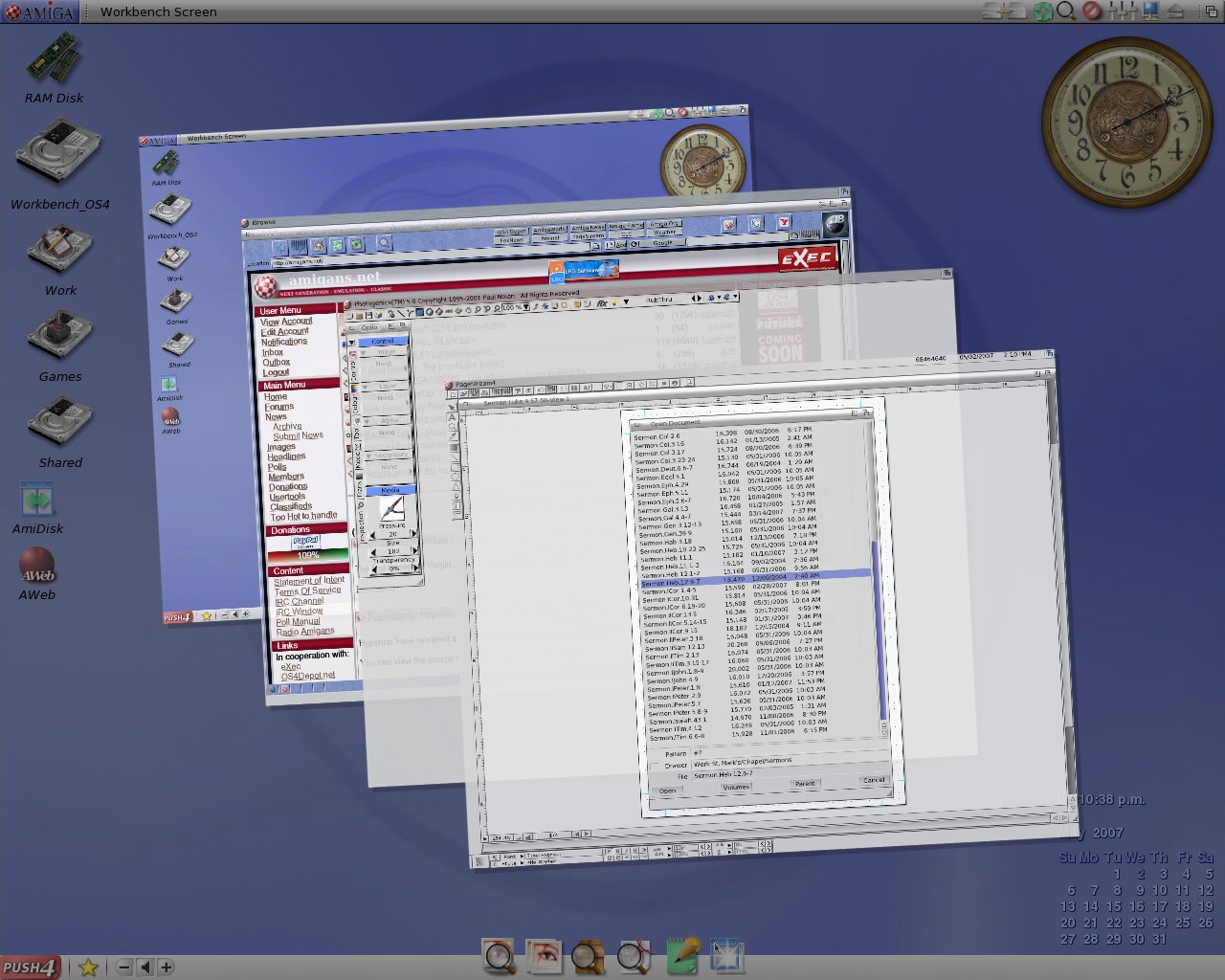Click the eject icon in the title bar
This screenshot has height=980, width=1225.
(1176, 11)
